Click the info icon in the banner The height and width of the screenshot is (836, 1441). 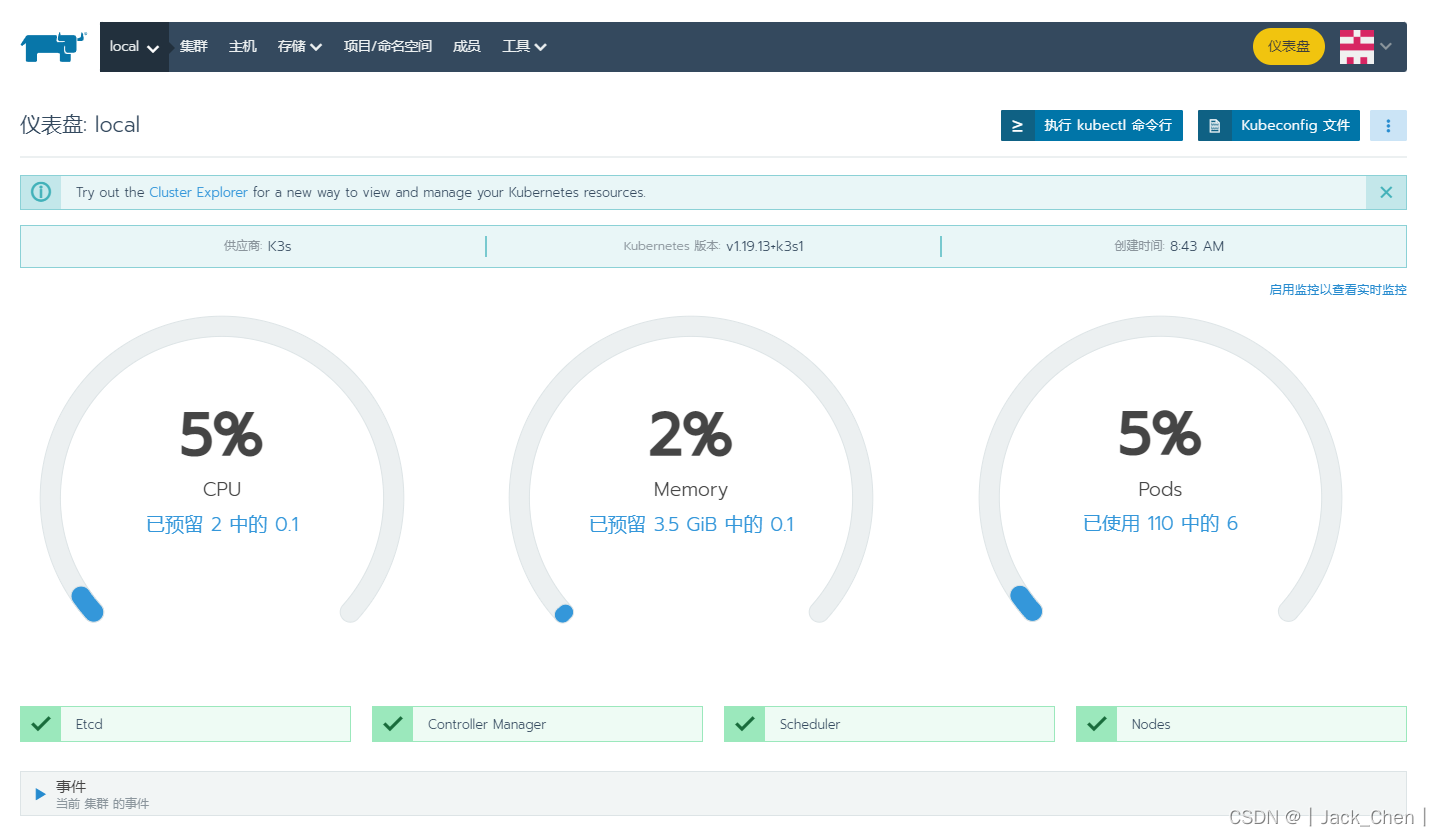tap(41, 192)
